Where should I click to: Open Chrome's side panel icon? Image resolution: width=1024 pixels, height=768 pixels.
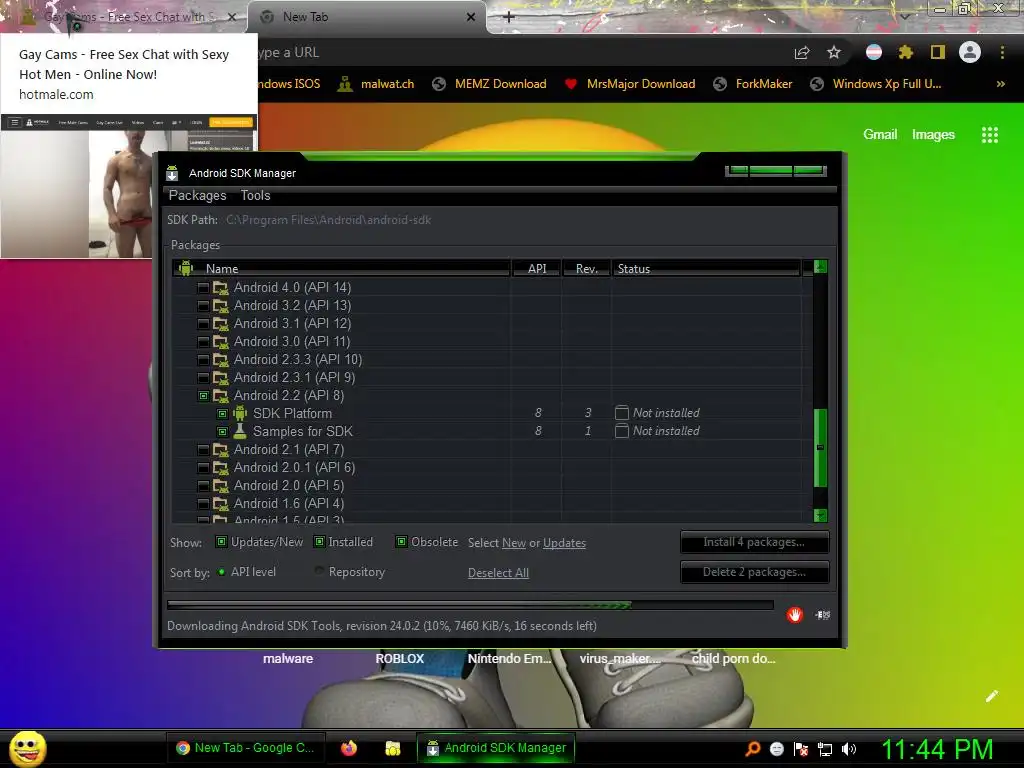938,52
